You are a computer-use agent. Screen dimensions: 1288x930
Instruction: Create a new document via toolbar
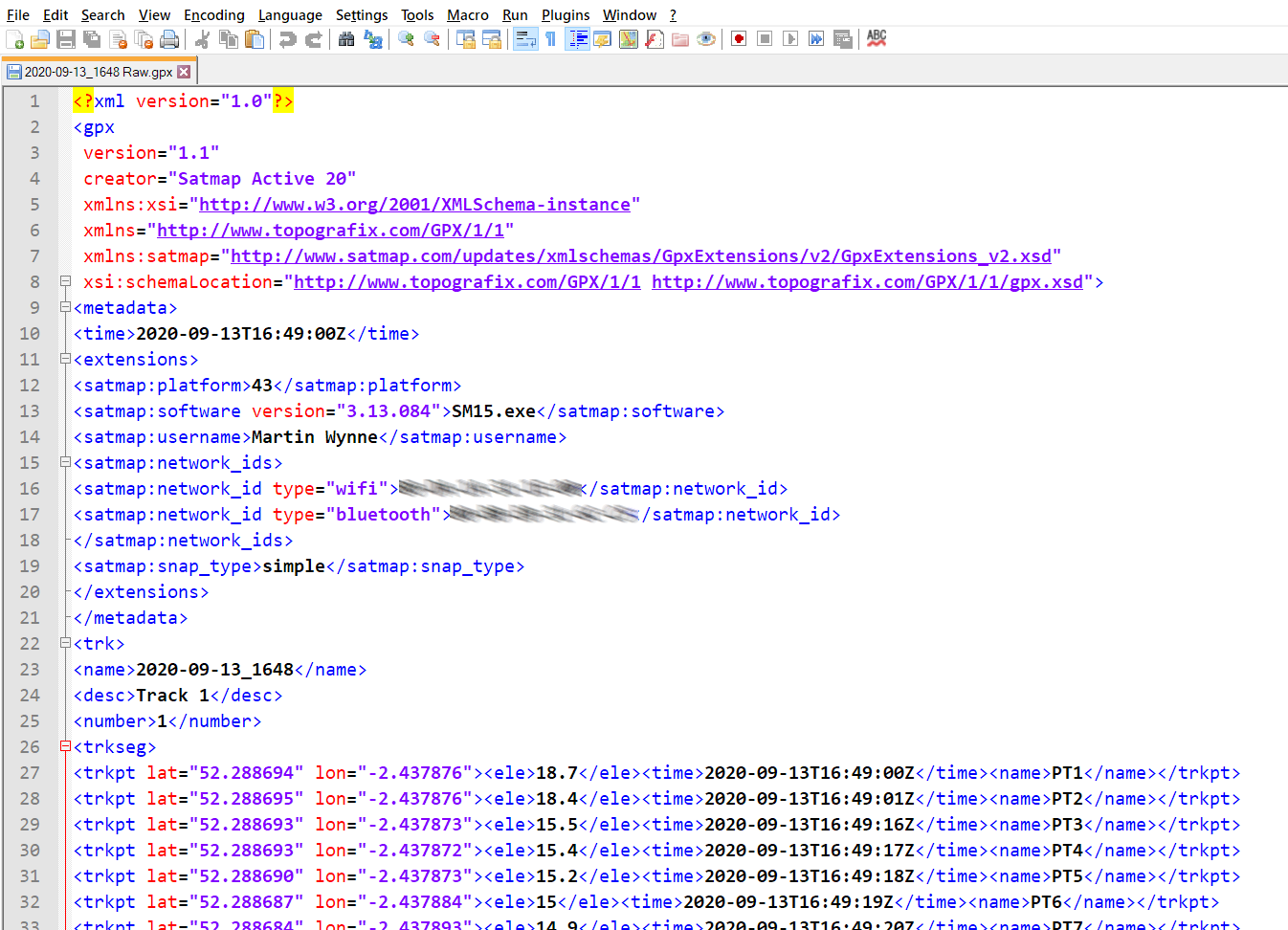coord(14,39)
